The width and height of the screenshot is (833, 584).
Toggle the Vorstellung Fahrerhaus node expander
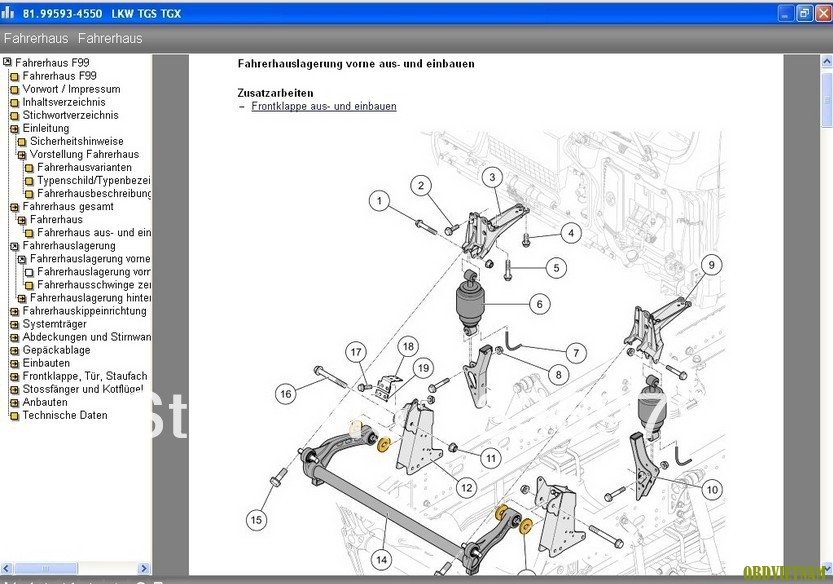coord(22,155)
